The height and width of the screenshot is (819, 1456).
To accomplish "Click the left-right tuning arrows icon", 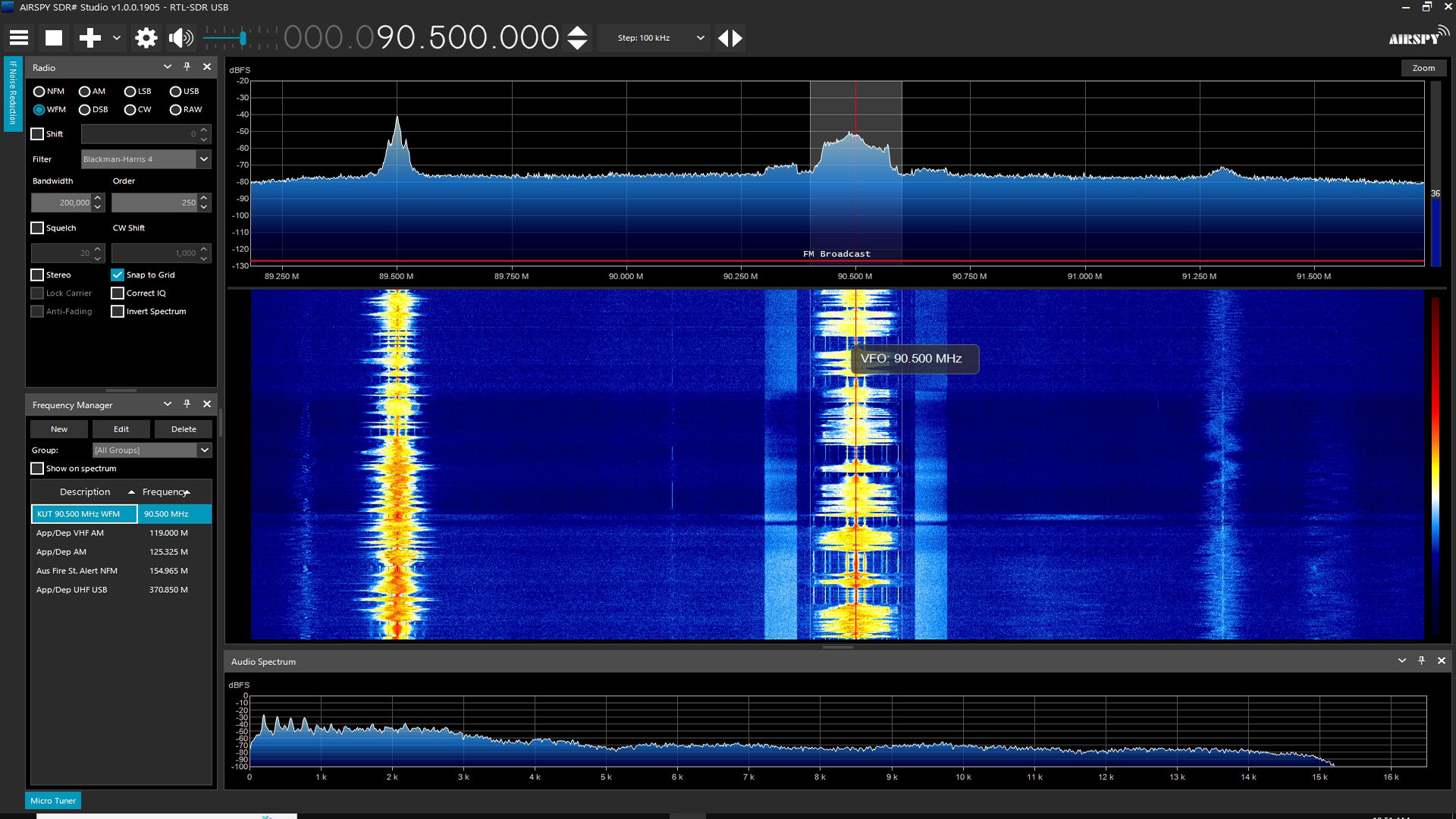I will click(x=730, y=38).
